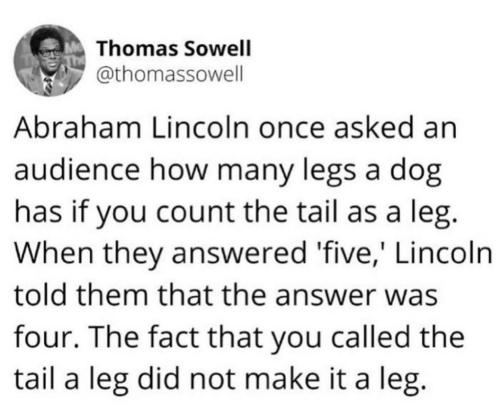The width and height of the screenshot is (500, 412).
Task: Open Thomas Sowell's profile picture
Action: (x=50, y=61)
